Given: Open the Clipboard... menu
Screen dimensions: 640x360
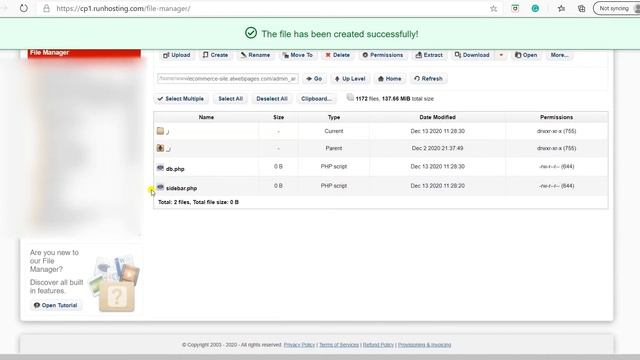Looking at the screenshot, I should tap(316, 99).
